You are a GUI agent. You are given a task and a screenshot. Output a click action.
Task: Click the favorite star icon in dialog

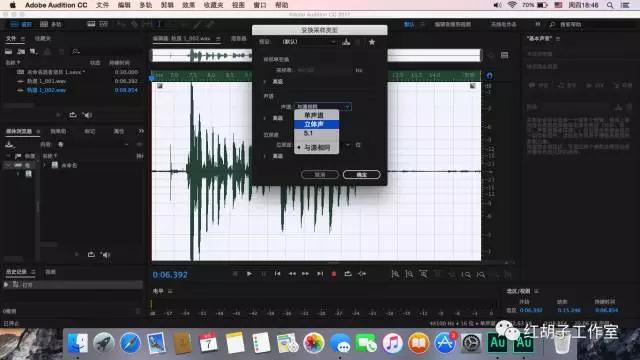[372, 42]
